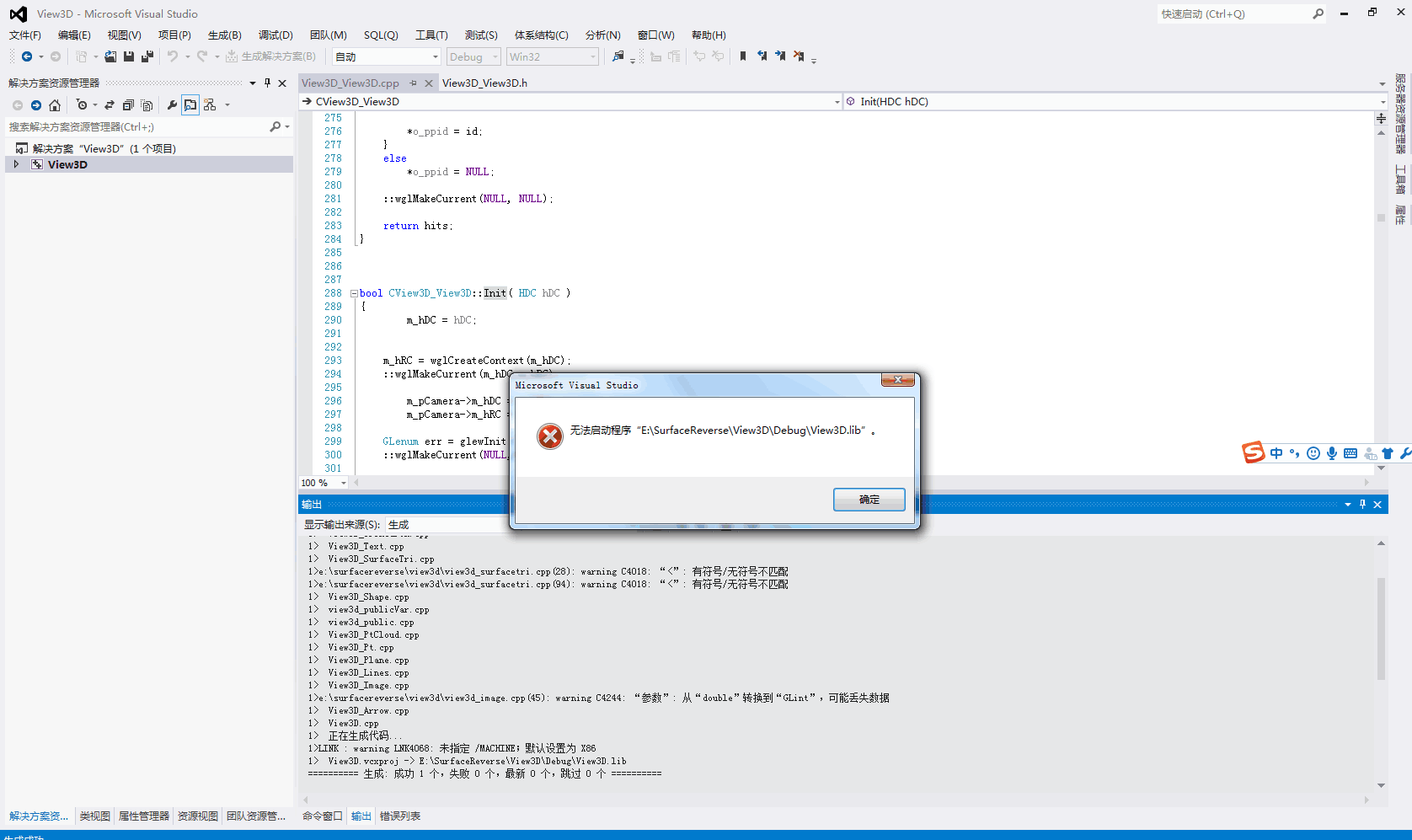Open 属性管理器 property manager tab
Image resolution: width=1412 pixels, height=840 pixels.
tap(144, 816)
